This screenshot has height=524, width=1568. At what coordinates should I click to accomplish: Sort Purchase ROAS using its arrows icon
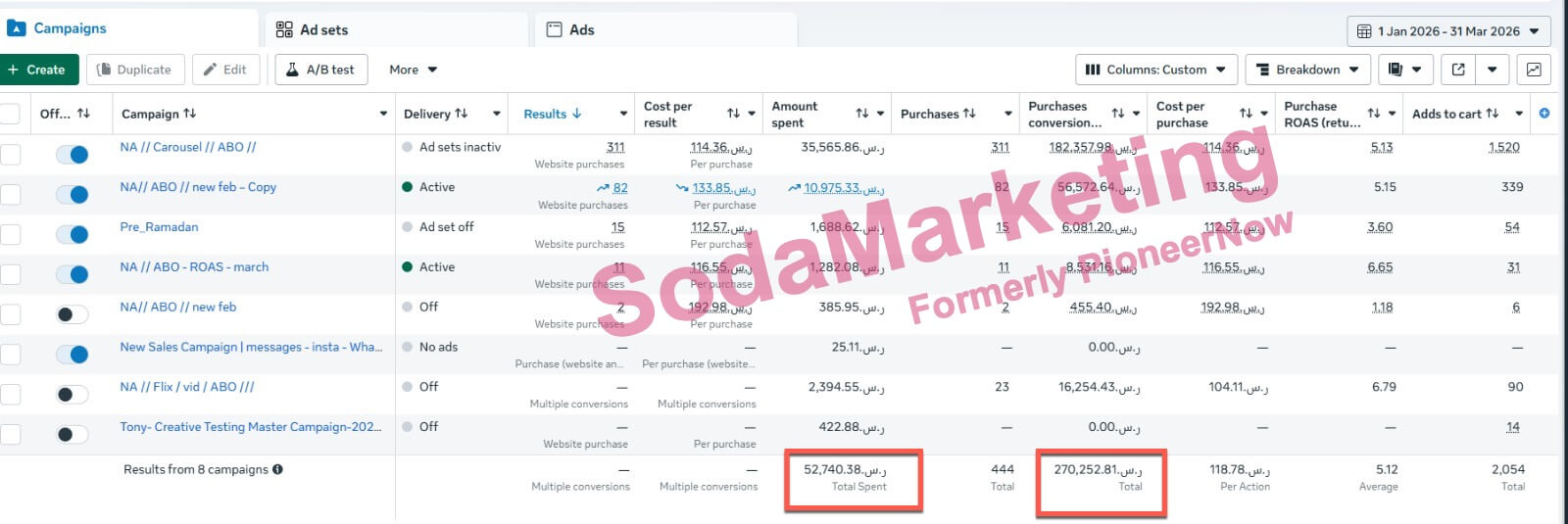1374,114
